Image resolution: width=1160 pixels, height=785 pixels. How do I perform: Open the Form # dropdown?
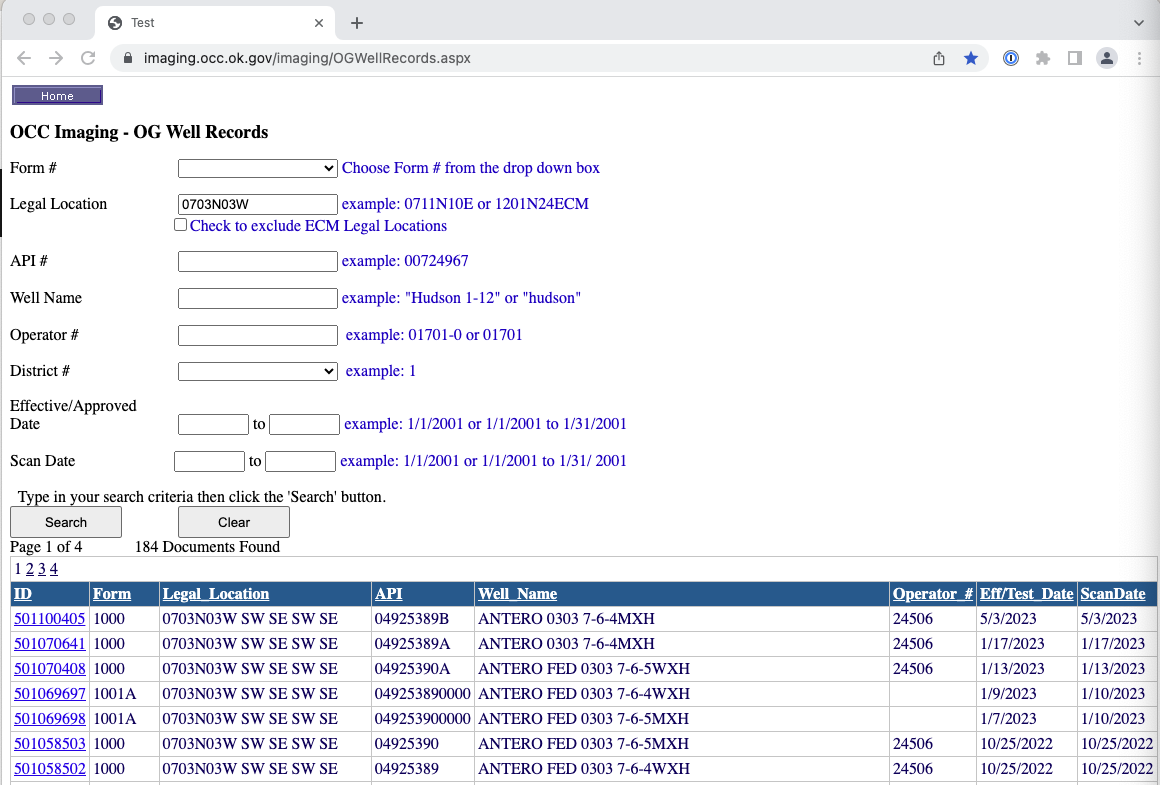[258, 168]
